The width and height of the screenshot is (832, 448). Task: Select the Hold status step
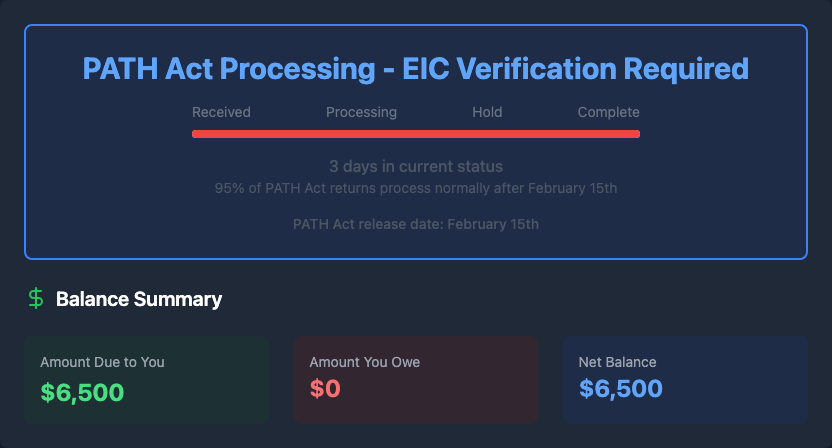(x=487, y=112)
